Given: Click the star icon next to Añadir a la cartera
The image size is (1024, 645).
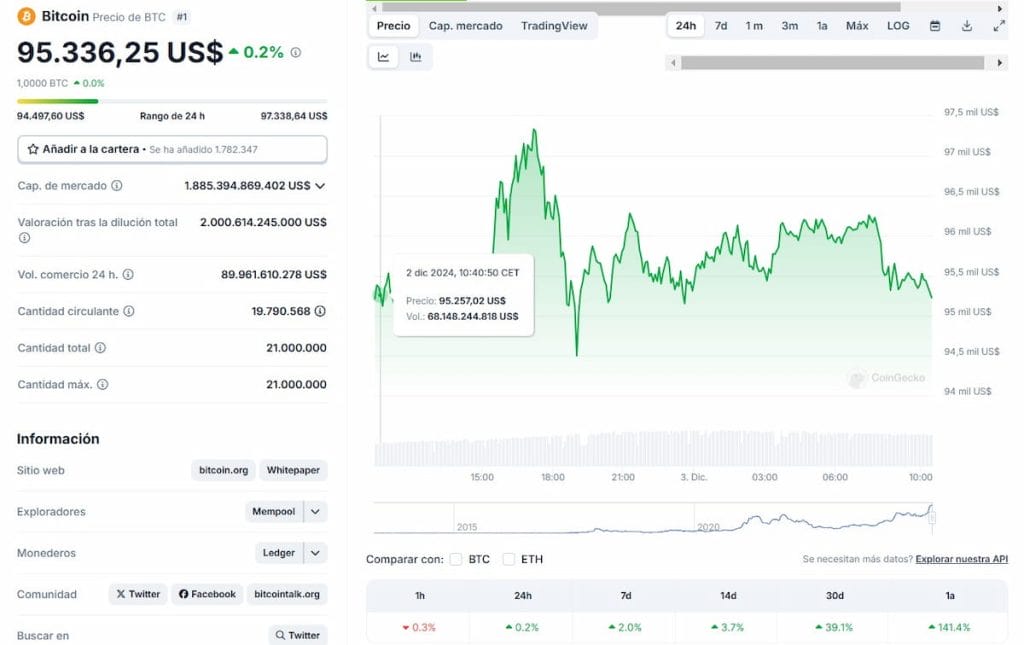Looking at the screenshot, I should [34, 148].
